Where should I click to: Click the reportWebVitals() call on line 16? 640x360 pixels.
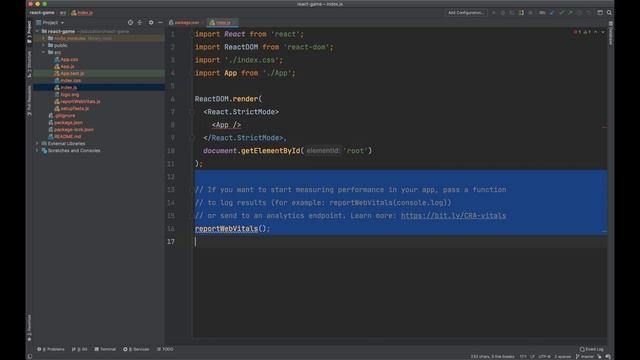click(x=231, y=229)
